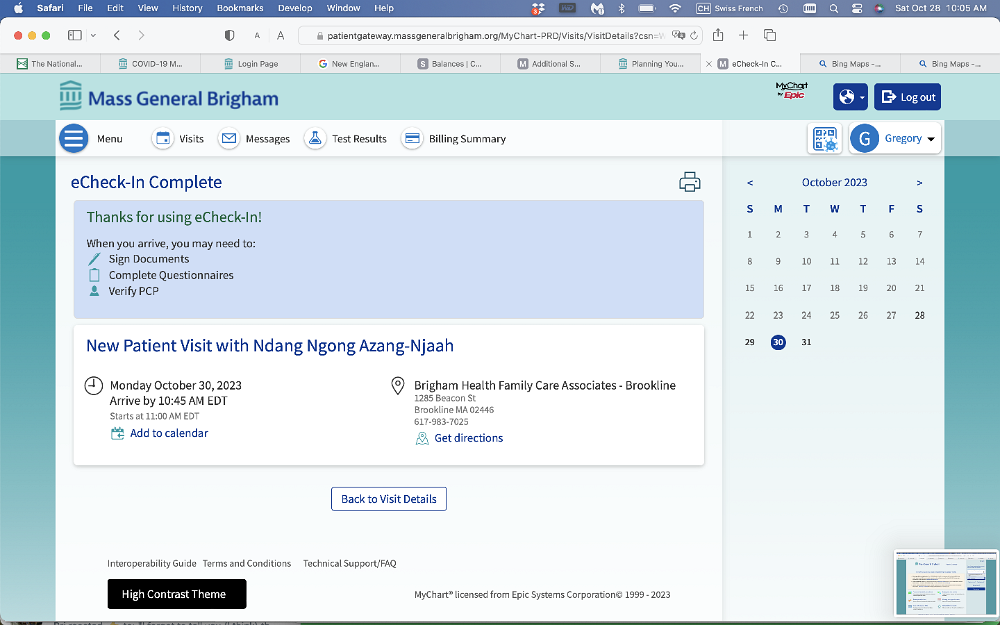The width and height of the screenshot is (1000, 625).
Task: Expand the Gregory account dropdown
Action: pos(895,139)
